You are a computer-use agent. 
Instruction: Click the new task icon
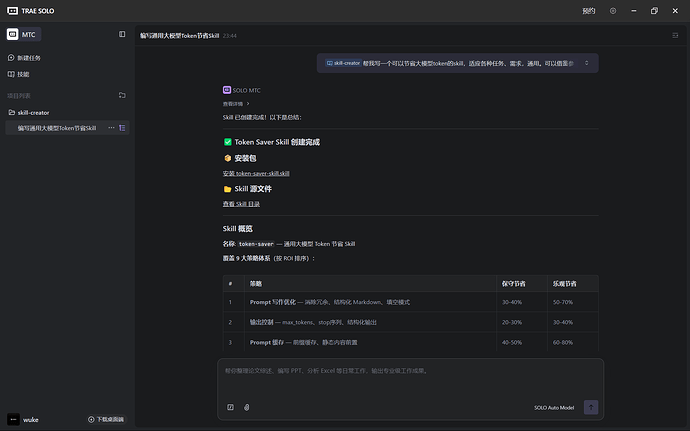pos(11,59)
